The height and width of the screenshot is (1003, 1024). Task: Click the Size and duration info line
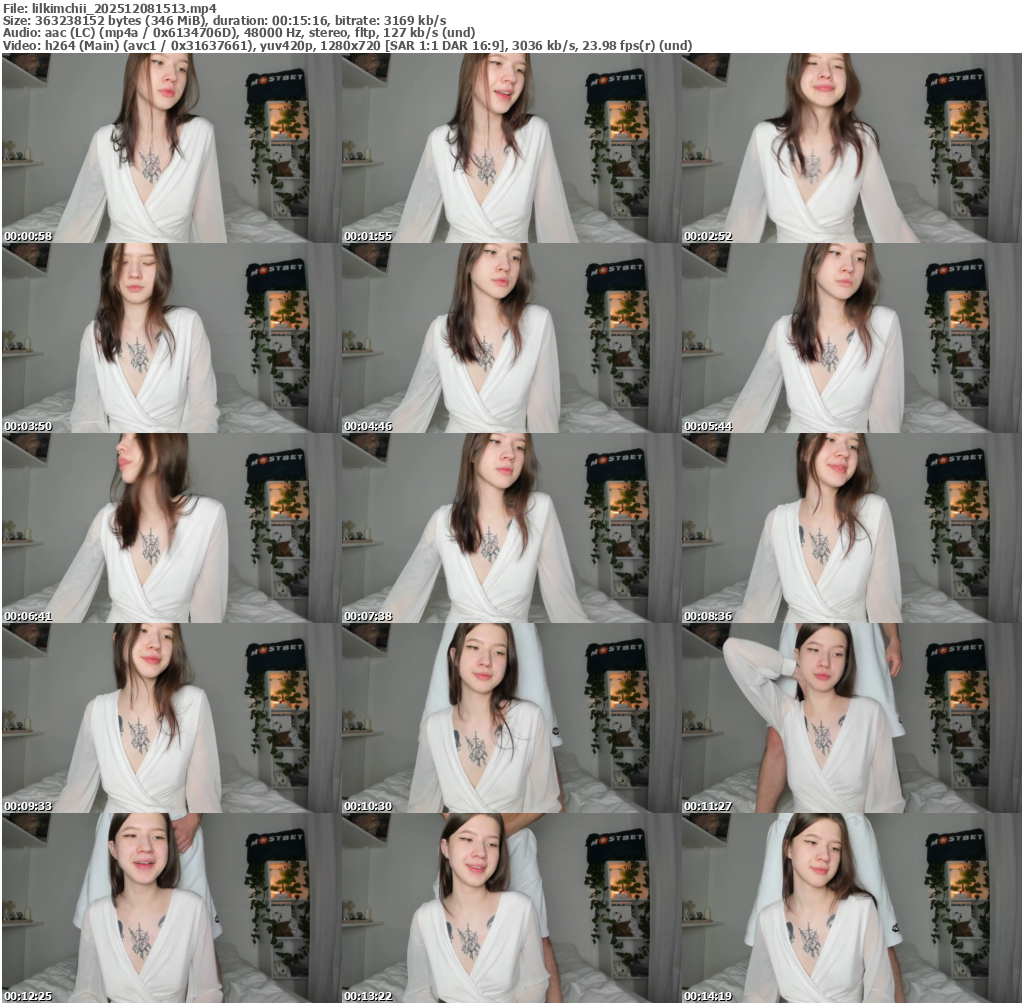pyautogui.click(x=225, y=20)
